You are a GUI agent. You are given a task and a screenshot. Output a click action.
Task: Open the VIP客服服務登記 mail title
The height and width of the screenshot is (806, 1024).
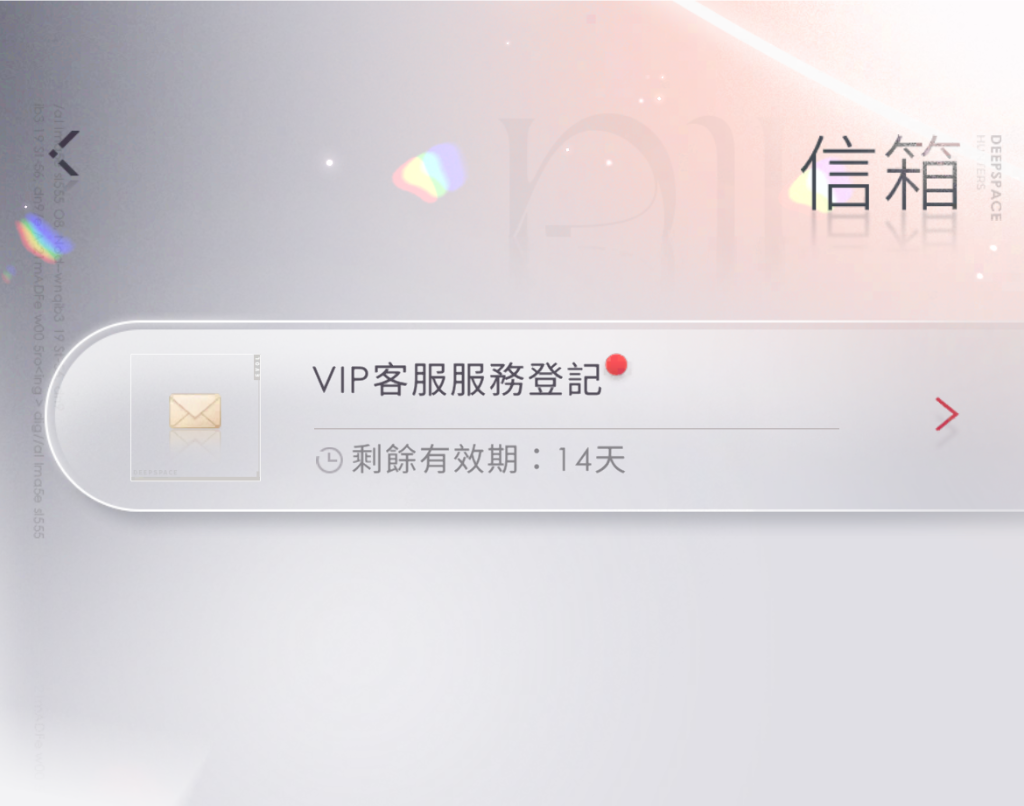[456, 379]
